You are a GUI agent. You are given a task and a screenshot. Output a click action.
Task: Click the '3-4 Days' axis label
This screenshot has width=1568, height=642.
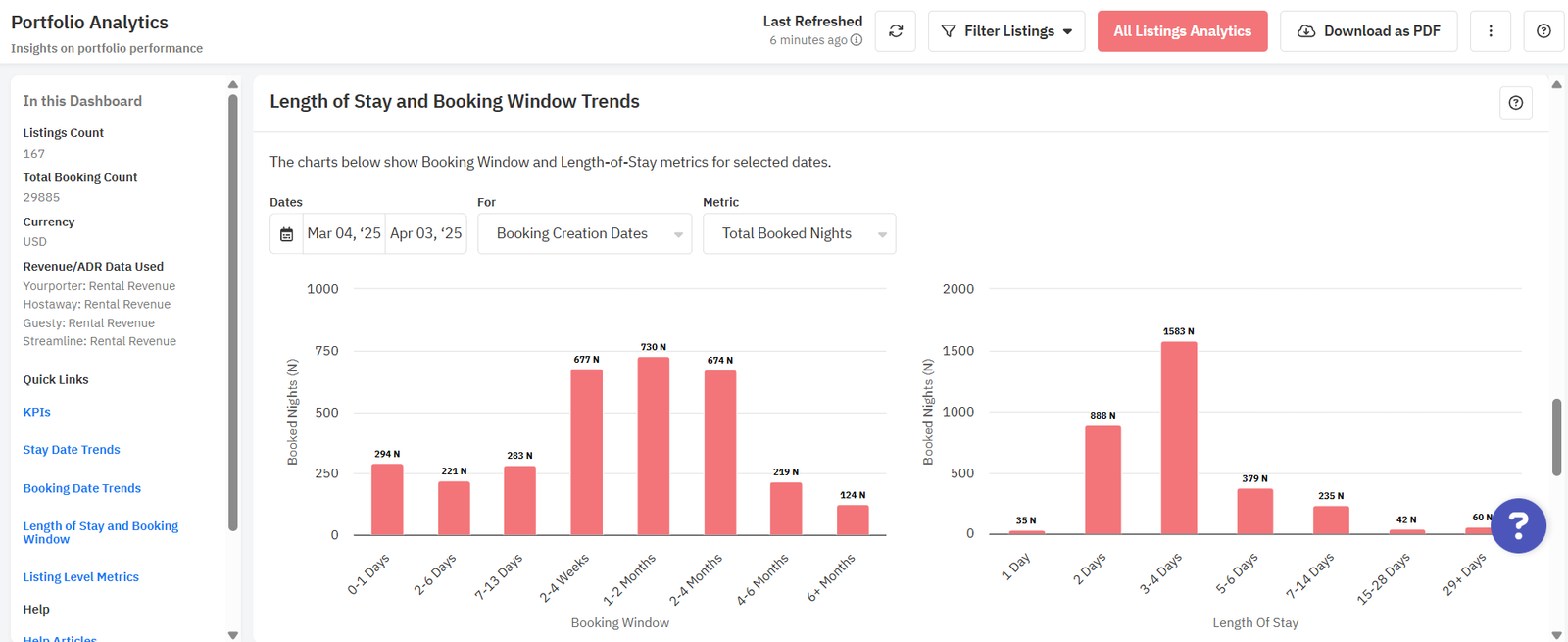pyautogui.click(x=1160, y=573)
